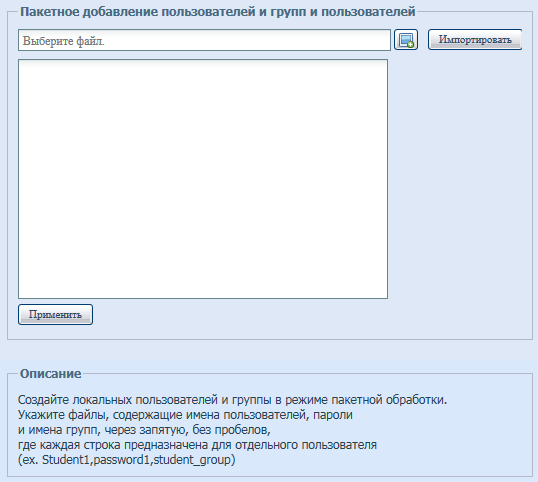
Task: Click the line где каждая строка предназначена
Action: 197,445
